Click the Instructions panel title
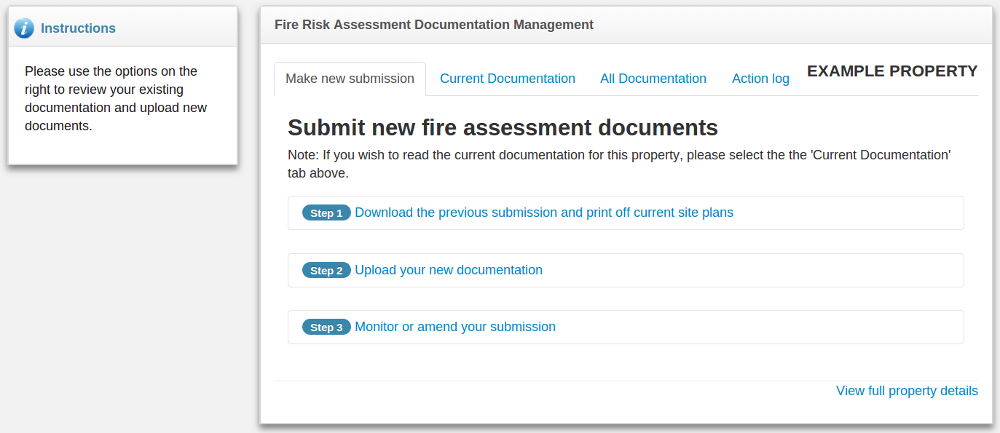 pyautogui.click(x=78, y=28)
